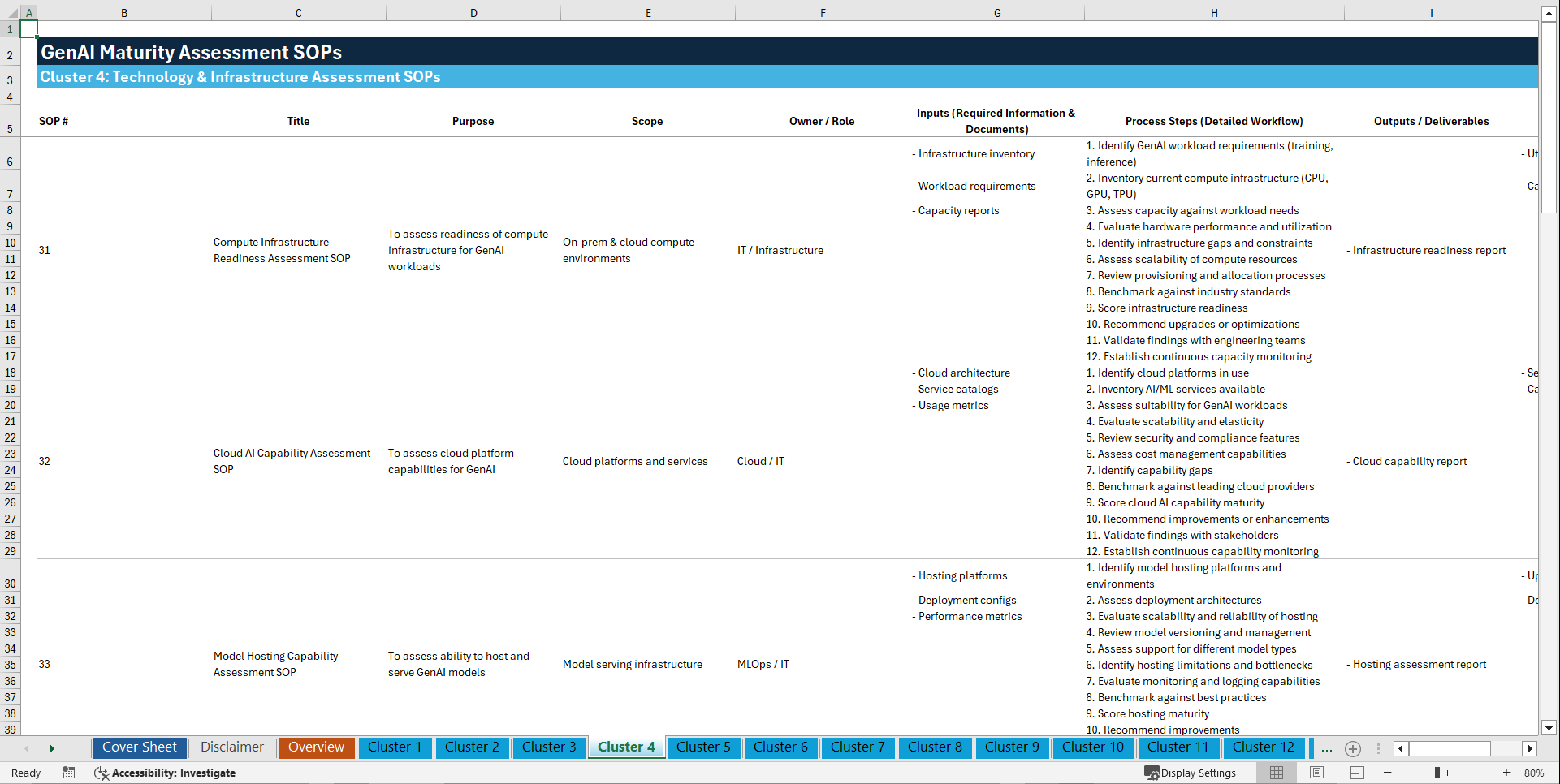
Task: Click the vertical scrollbar down arrow
Action: click(x=1549, y=728)
